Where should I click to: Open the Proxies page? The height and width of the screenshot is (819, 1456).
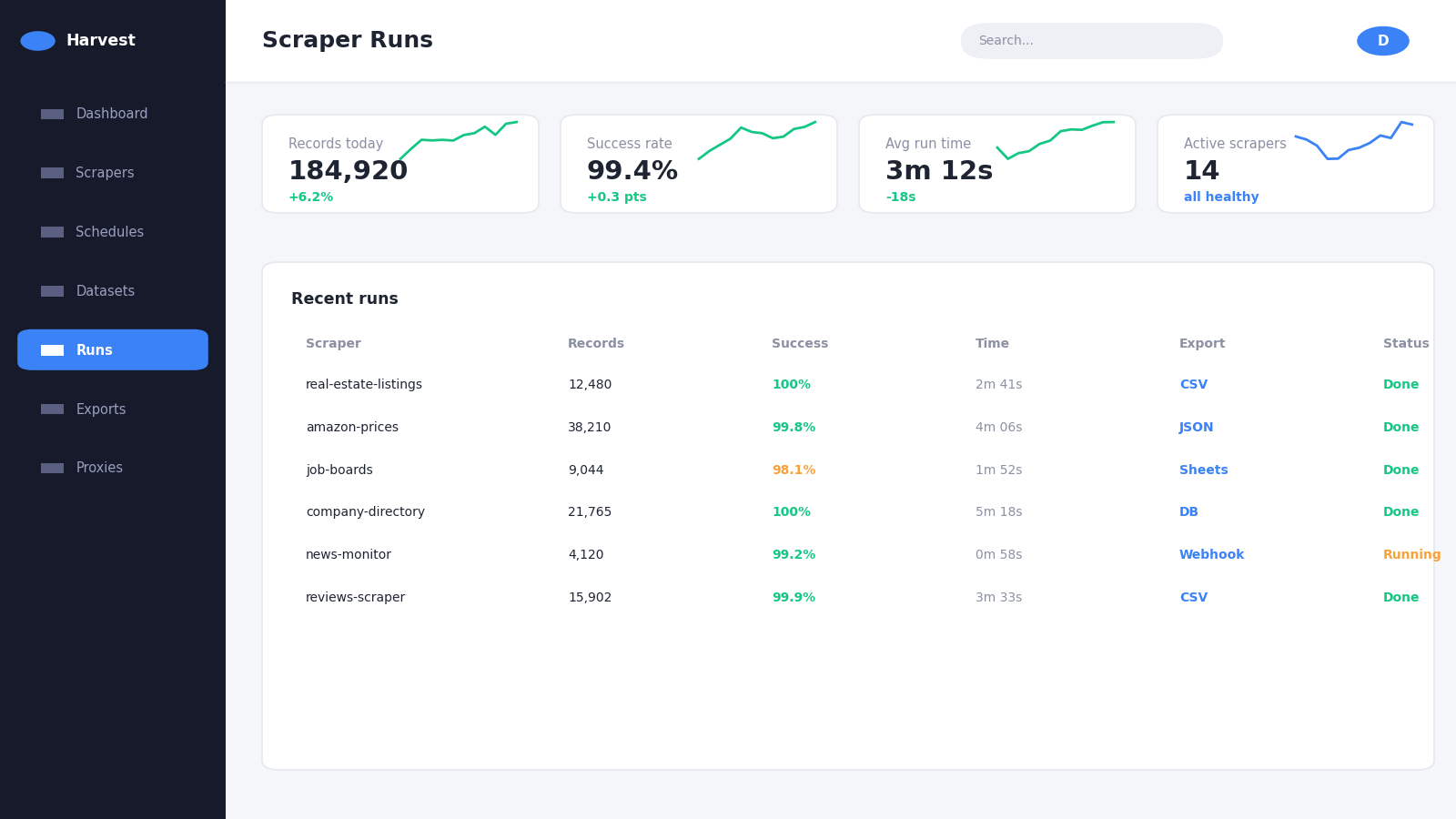113,468
